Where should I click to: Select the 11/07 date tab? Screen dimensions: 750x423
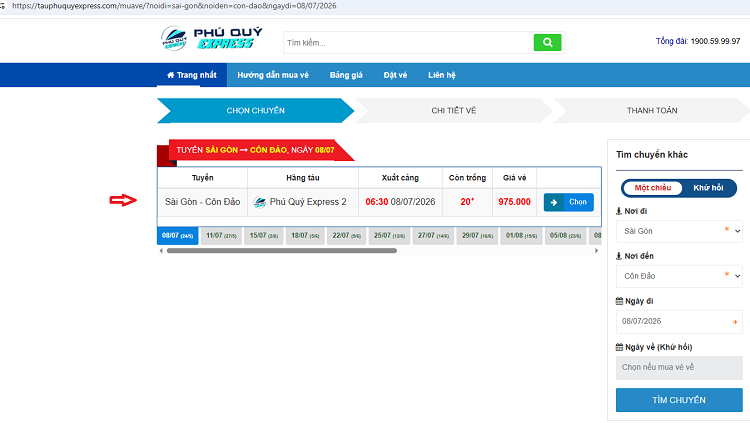221,236
